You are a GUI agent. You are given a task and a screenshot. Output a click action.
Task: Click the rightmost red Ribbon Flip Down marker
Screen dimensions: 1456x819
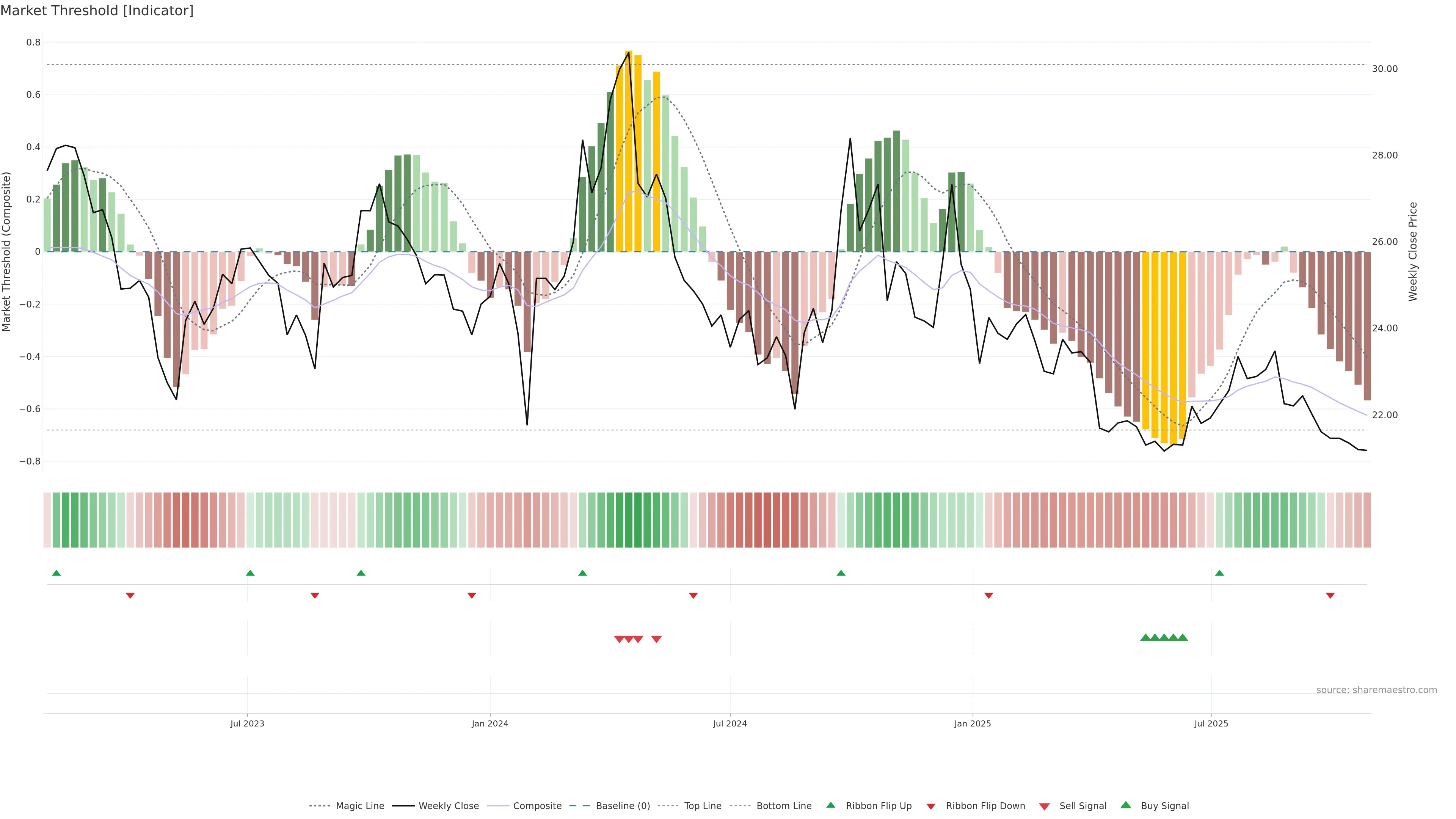(x=1330, y=596)
